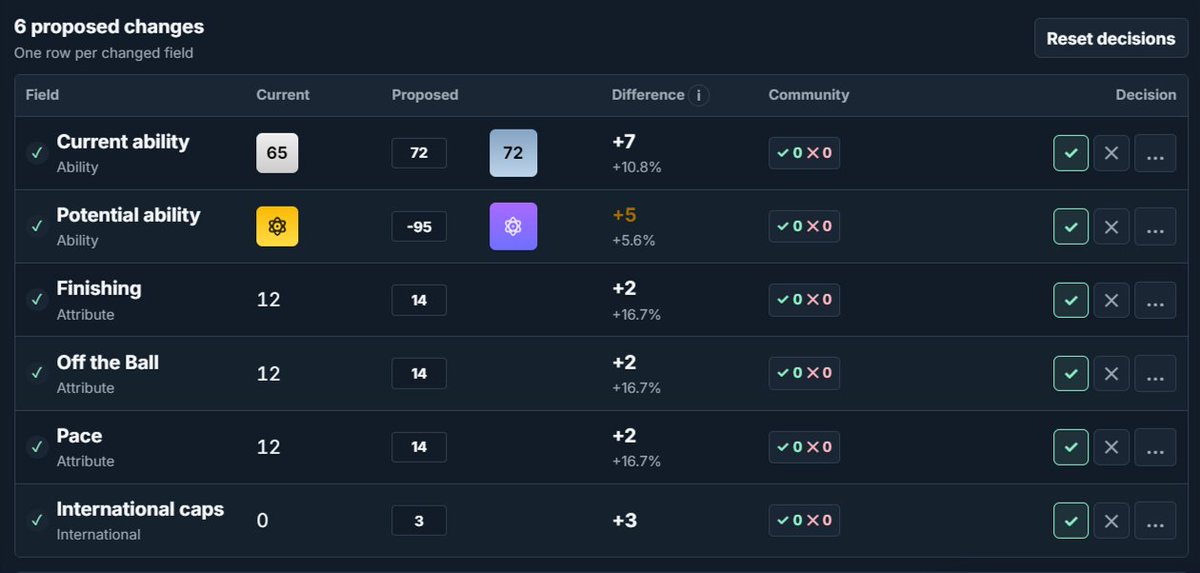Click community votes for Potential ability

(x=804, y=226)
